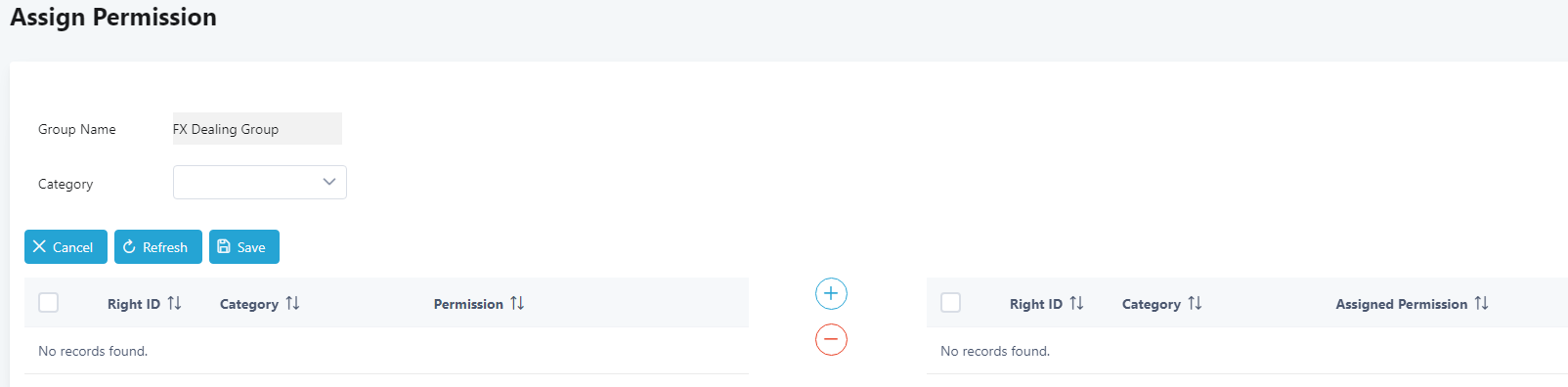
Task: Click the left Right ID column header
Action: [x=134, y=304]
